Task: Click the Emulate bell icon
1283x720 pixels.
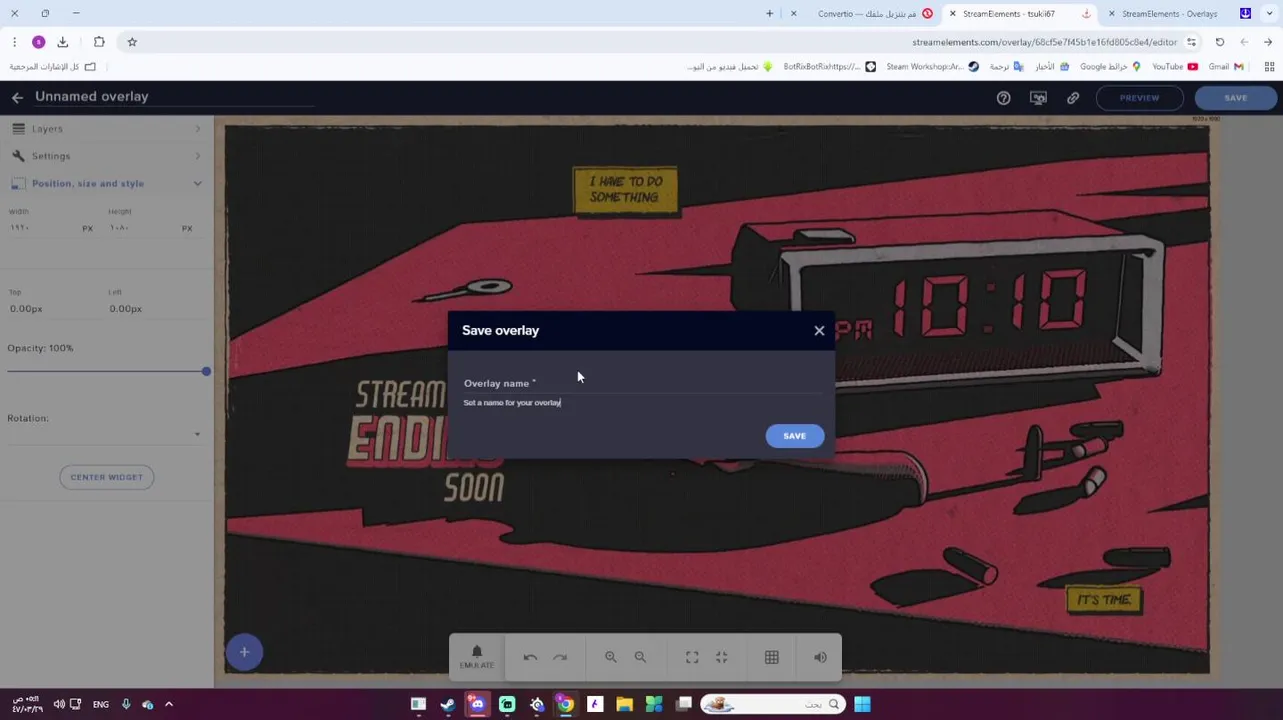Action: pos(477,652)
